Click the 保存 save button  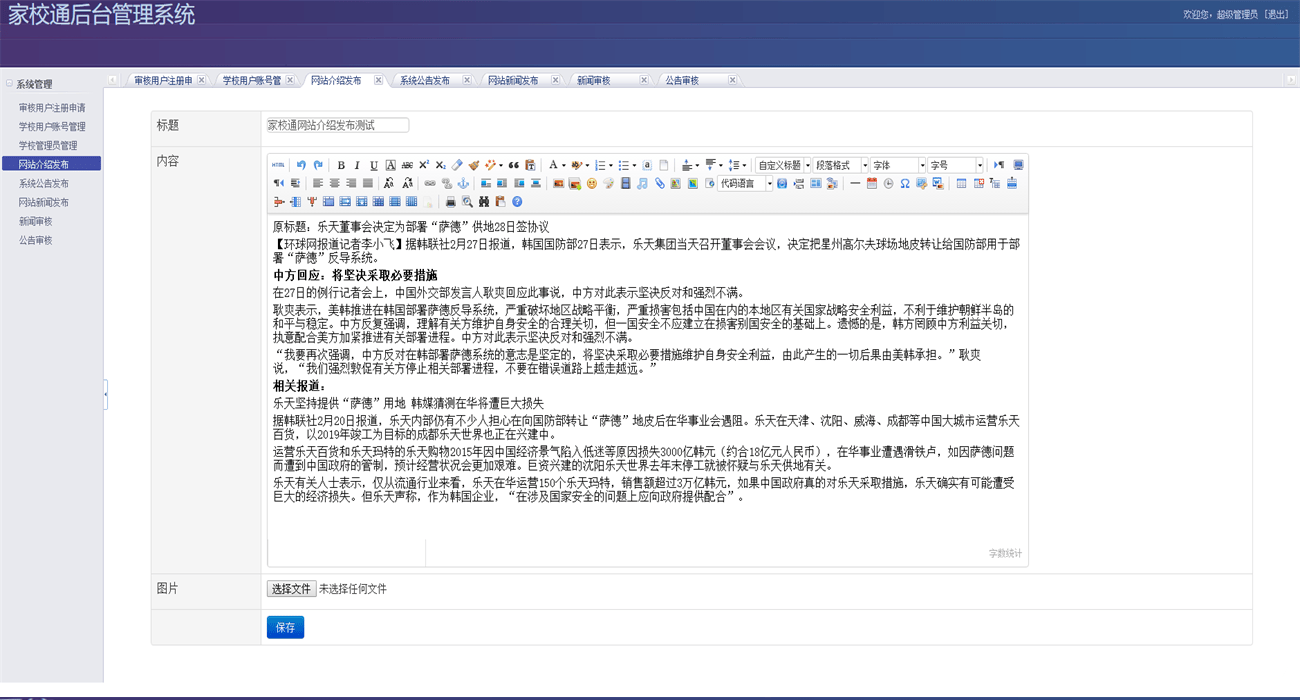(285, 627)
